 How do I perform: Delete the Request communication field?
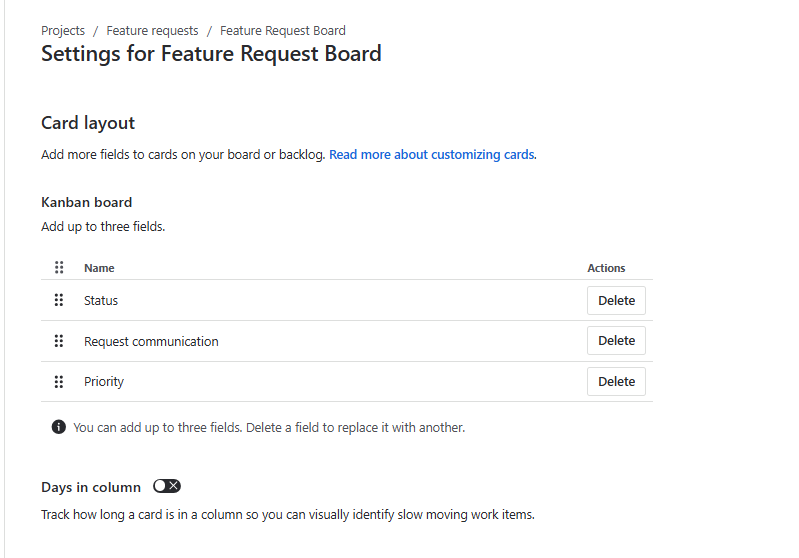pos(616,340)
